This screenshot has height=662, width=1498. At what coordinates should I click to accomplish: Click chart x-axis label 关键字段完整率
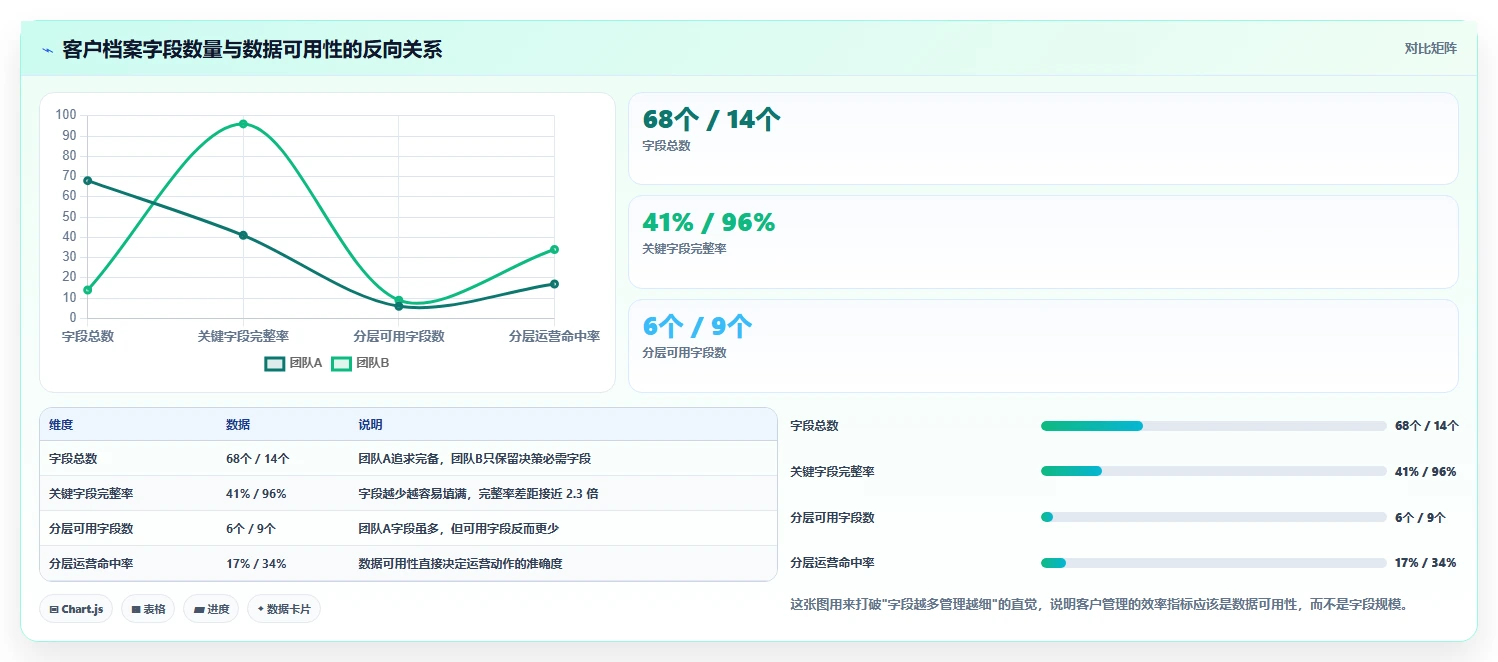tap(243, 337)
